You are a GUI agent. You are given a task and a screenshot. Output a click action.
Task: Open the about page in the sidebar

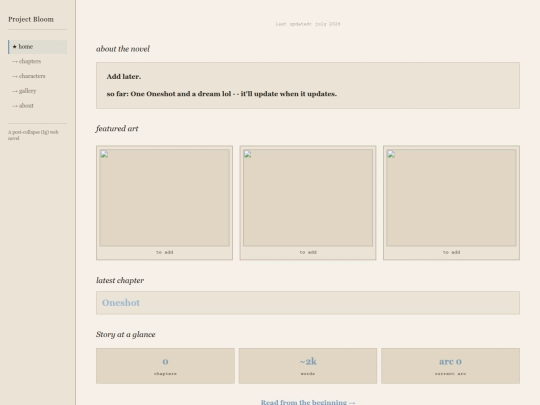(x=23, y=106)
